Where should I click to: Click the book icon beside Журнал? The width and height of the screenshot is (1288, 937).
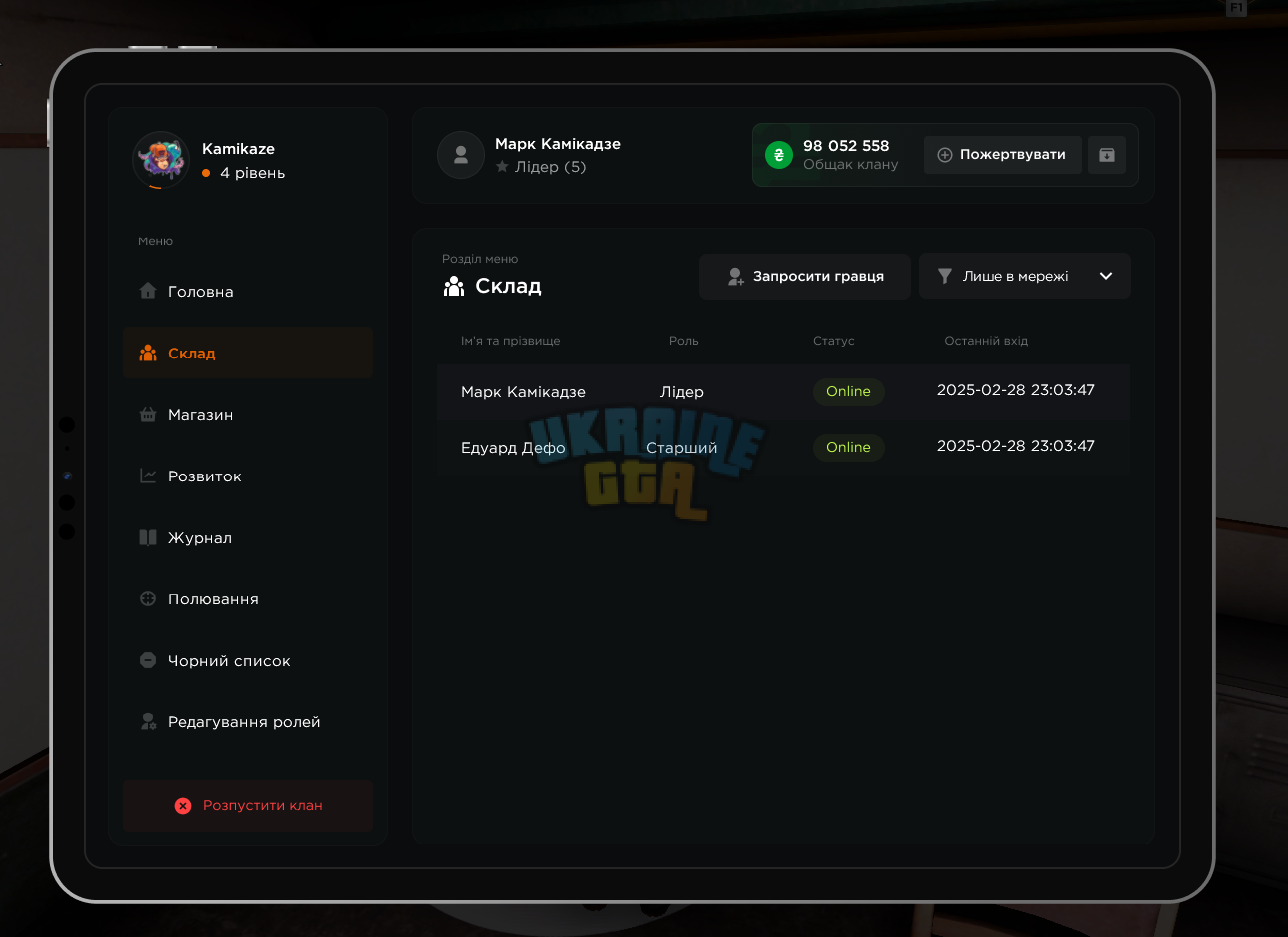click(148, 537)
